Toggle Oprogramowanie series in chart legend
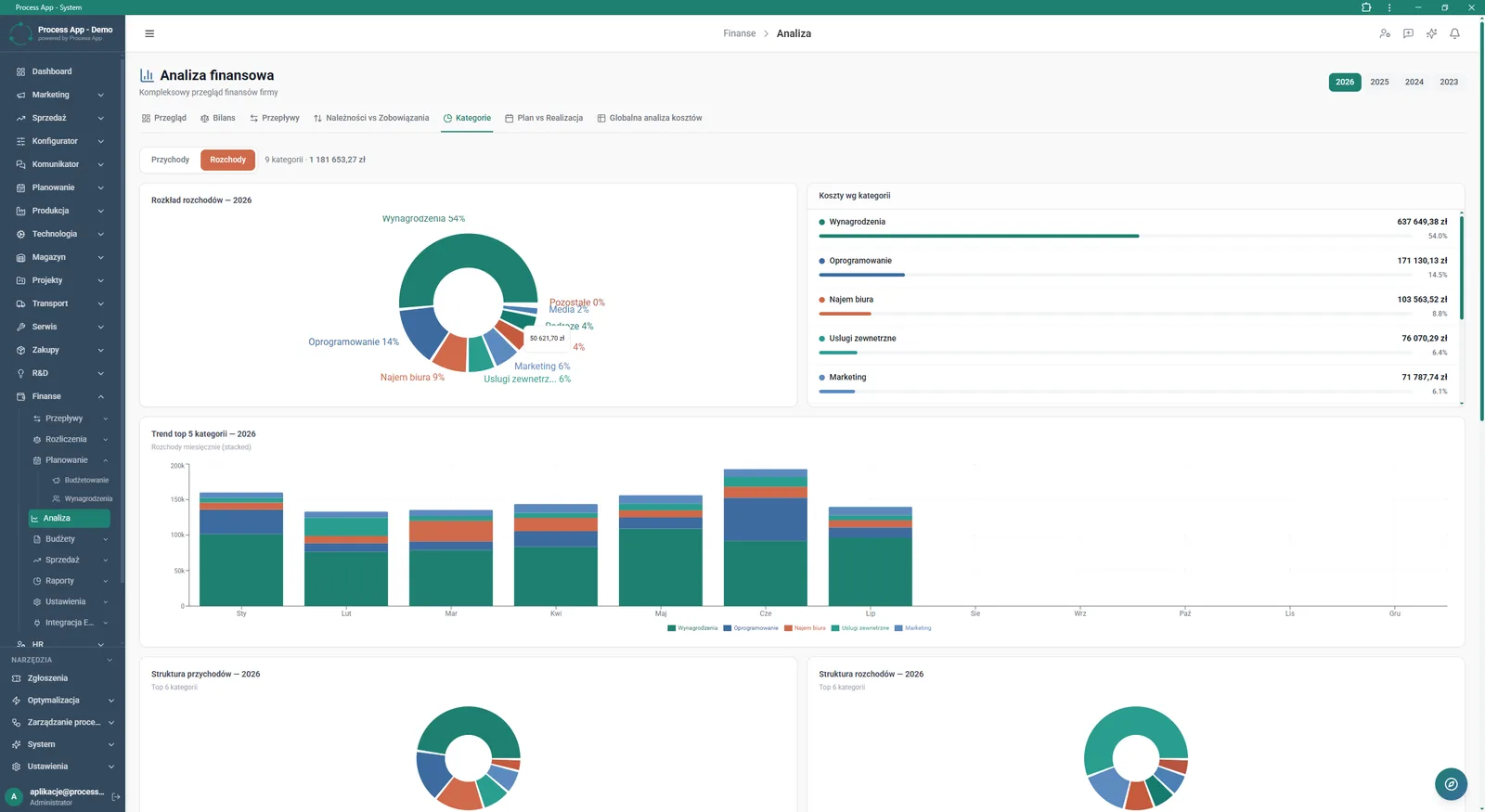Viewport: 1485px width, 812px height. 751,628
